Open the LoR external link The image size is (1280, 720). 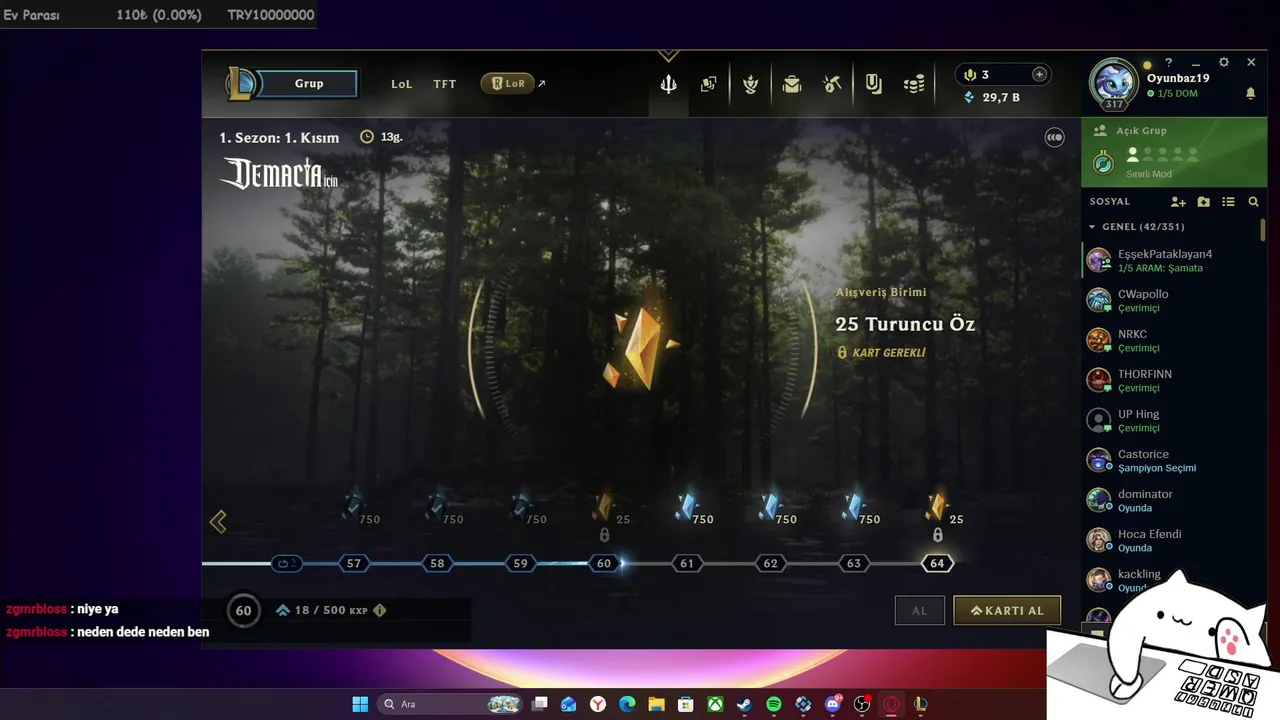point(513,84)
